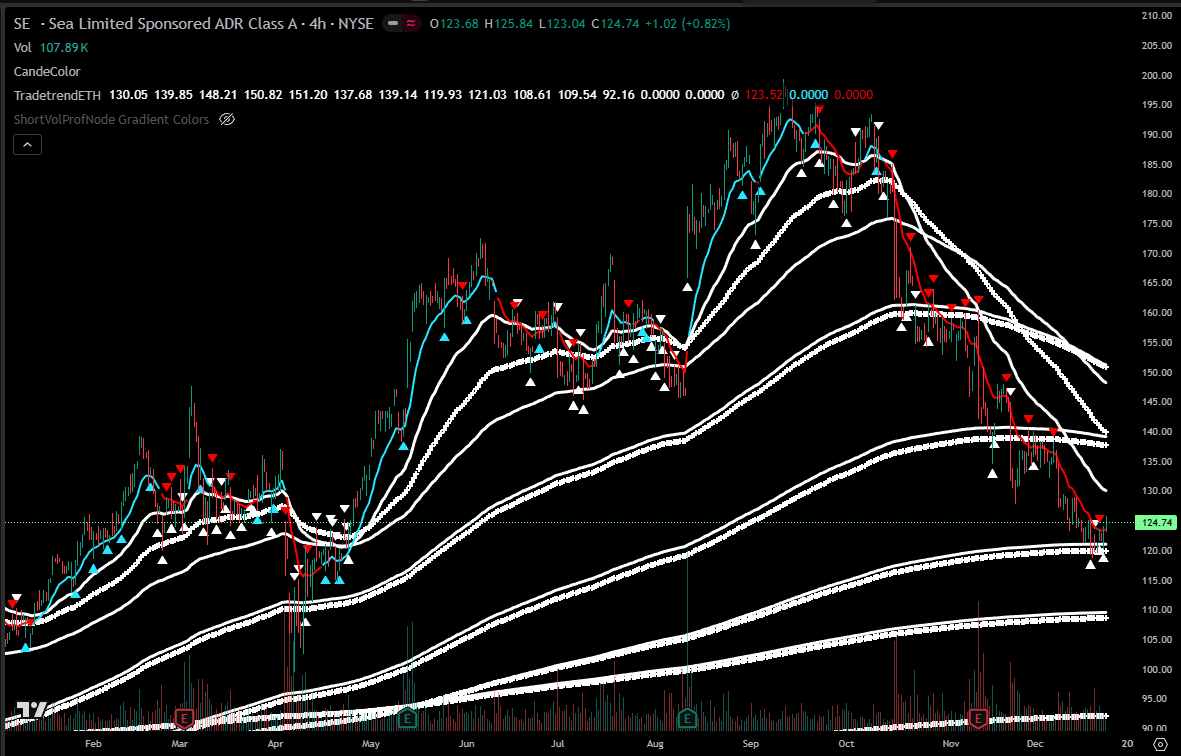1181x756 pixels.
Task: Show the hidden ShortVolProfNode indicator via eye icon
Action: pos(227,119)
